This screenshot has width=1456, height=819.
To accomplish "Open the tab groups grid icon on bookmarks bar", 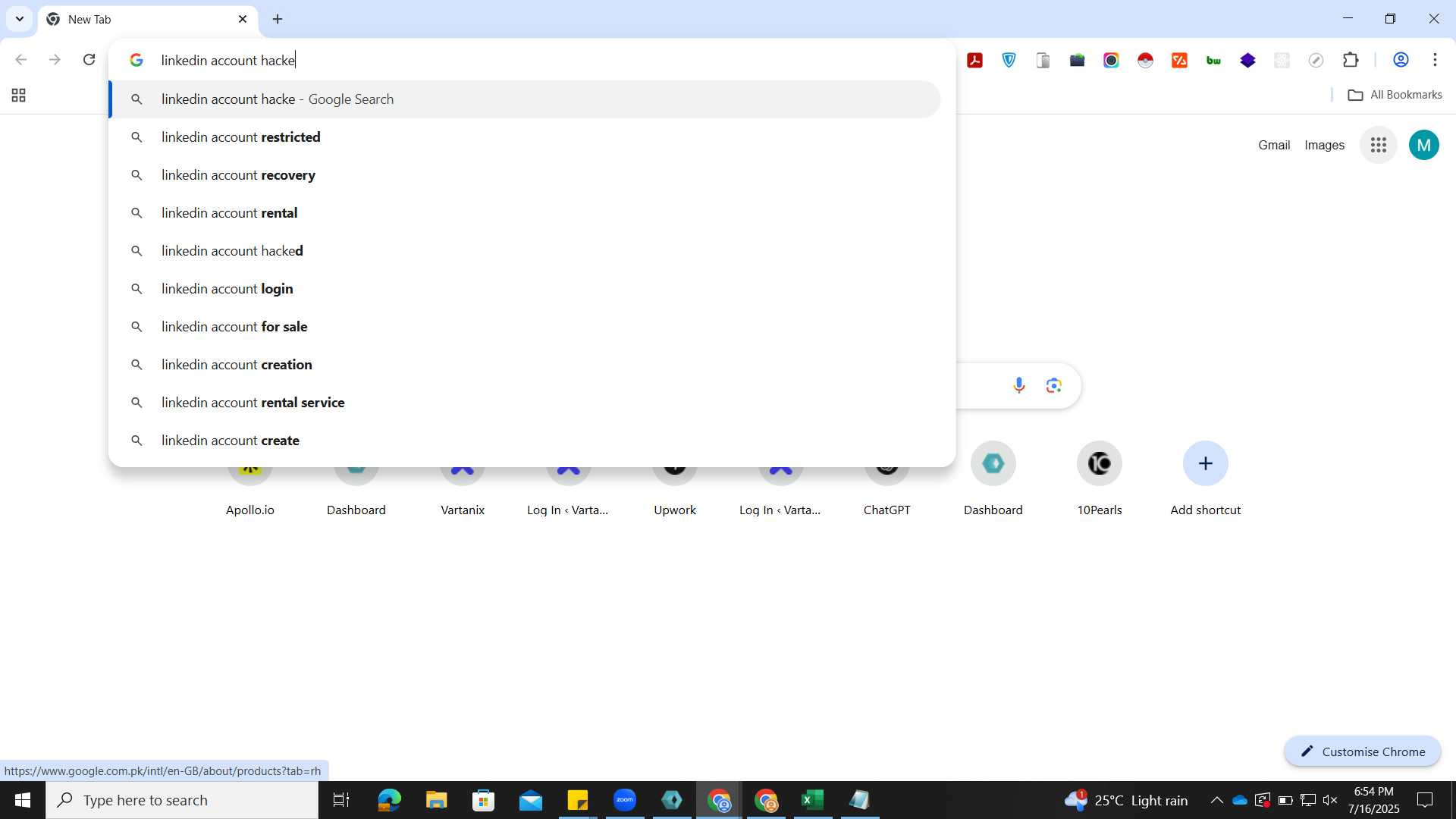I will tap(19, 95).
